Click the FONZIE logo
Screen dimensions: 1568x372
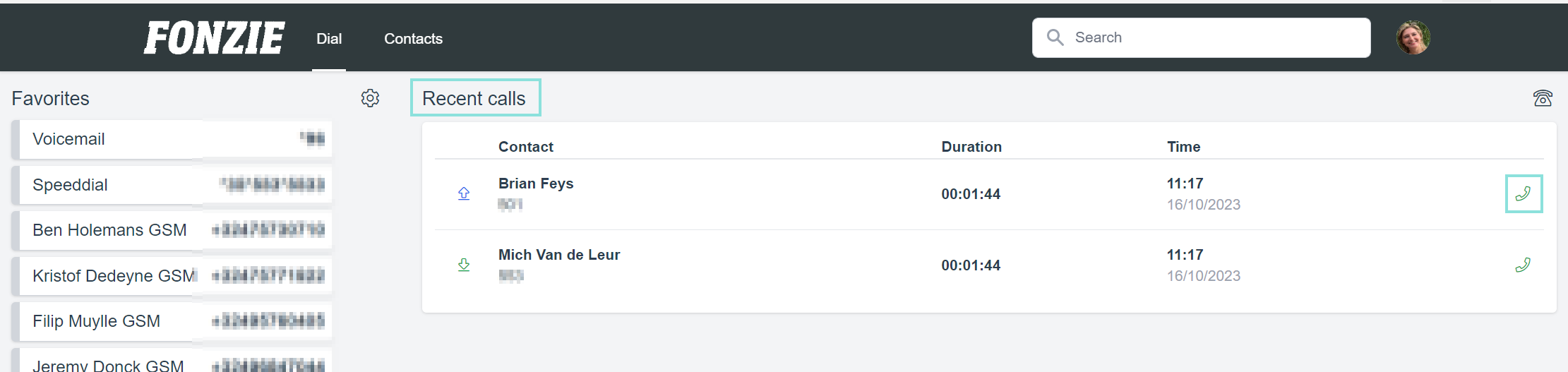[x=214, y=38]
